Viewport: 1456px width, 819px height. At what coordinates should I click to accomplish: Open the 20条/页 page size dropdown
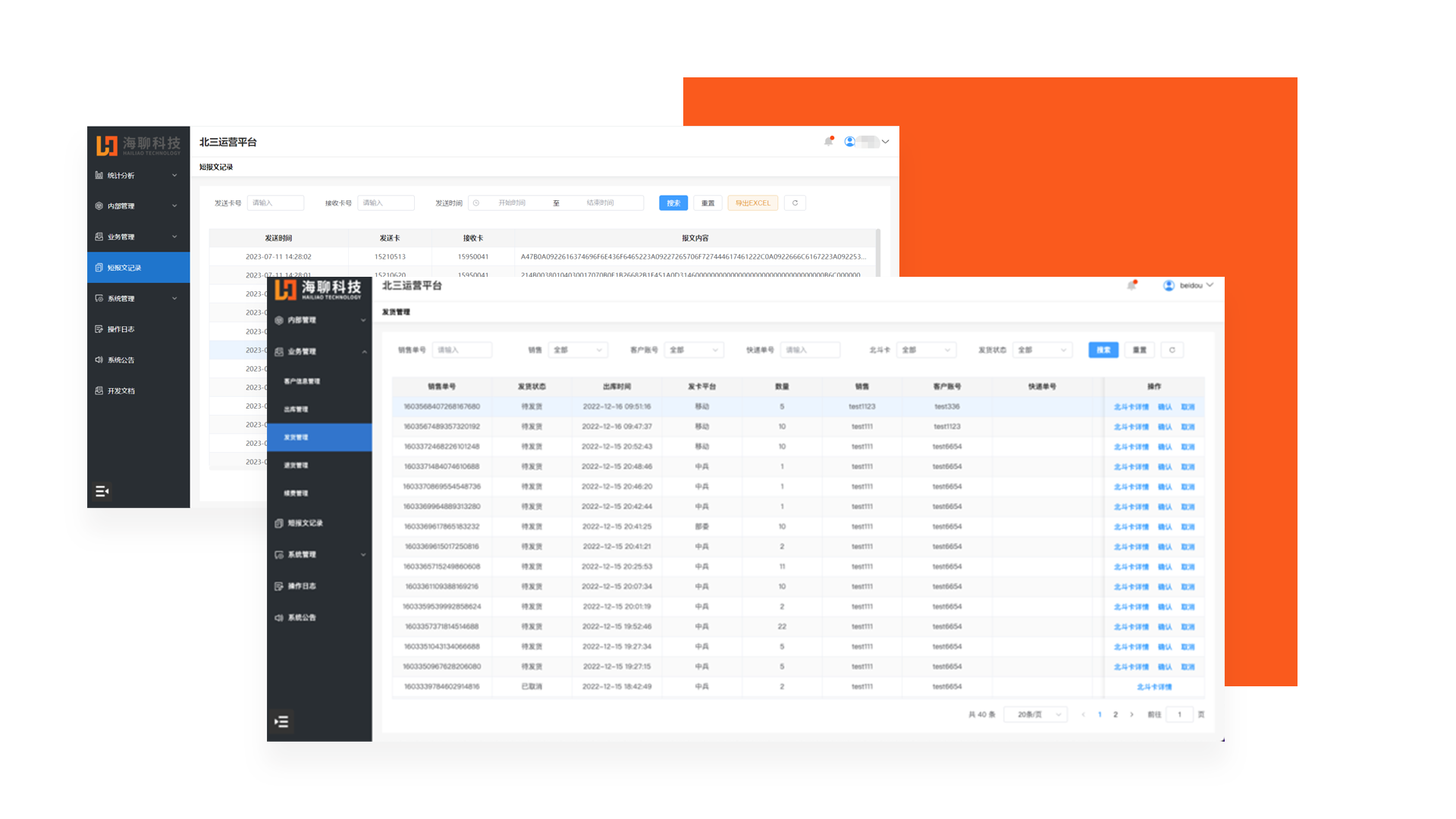coord(1036,714)
